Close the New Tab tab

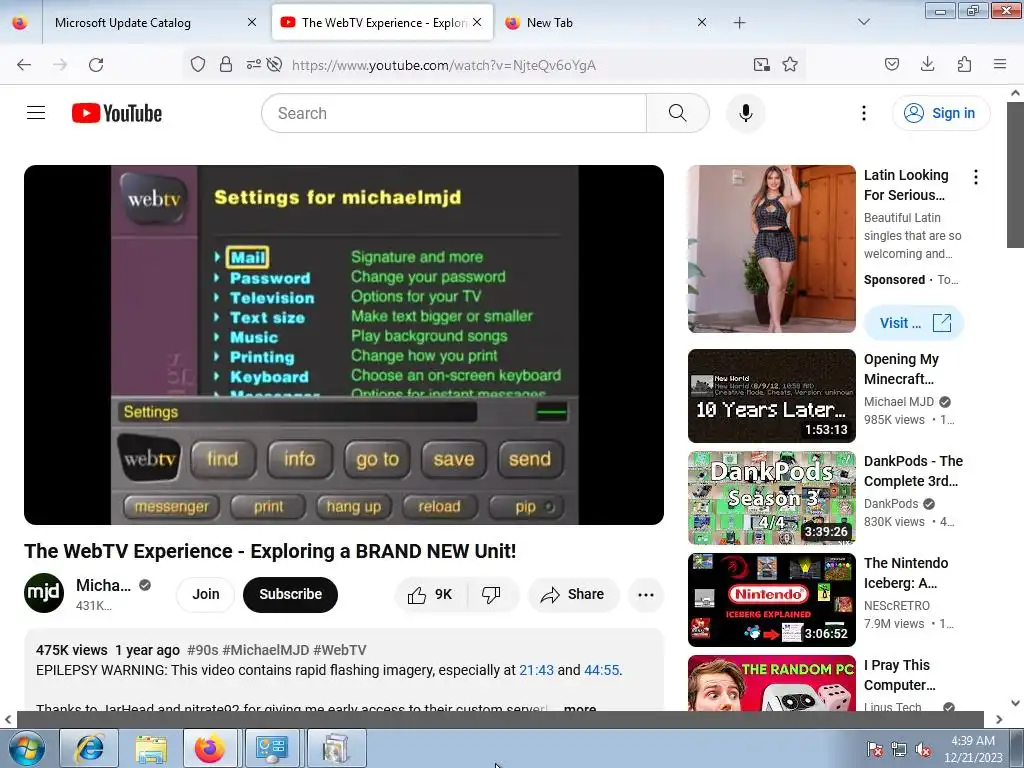(702, 22)
